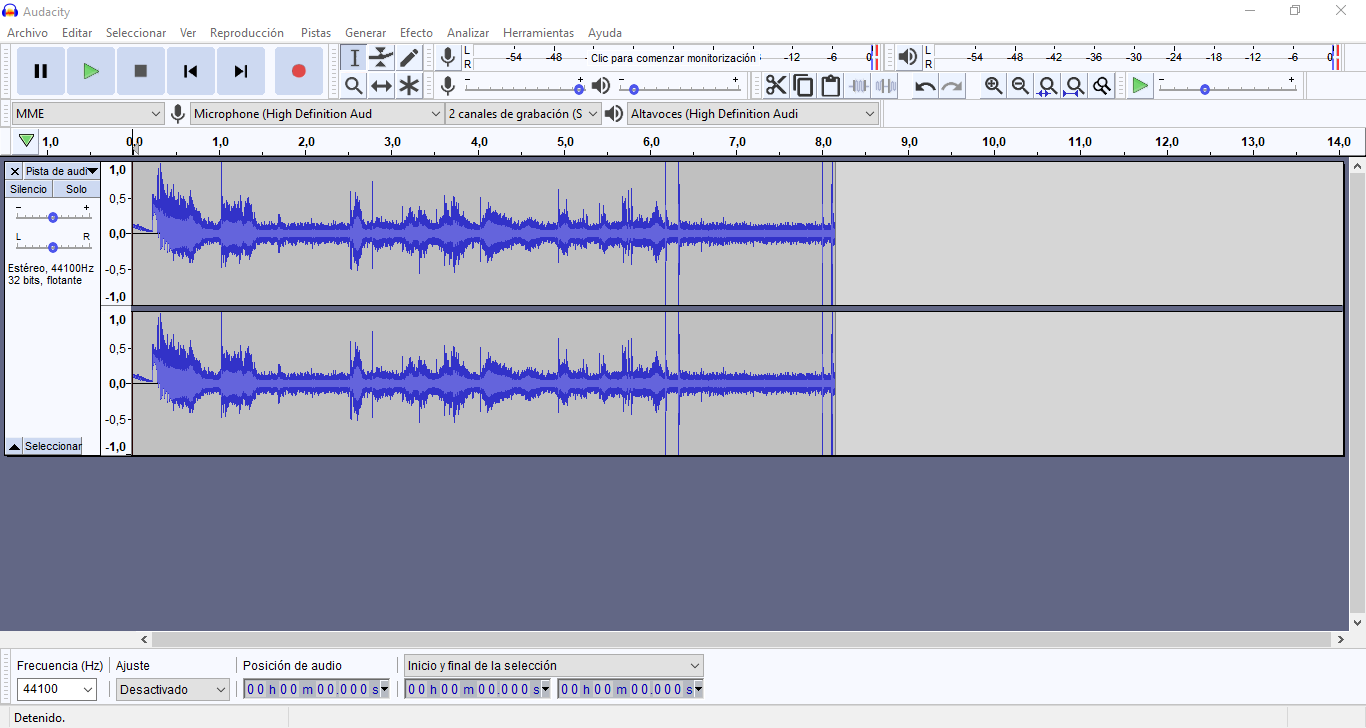Click 'Clic para comenzar monitorización' meter
The image size is (1366, 728).
(673, 58)
